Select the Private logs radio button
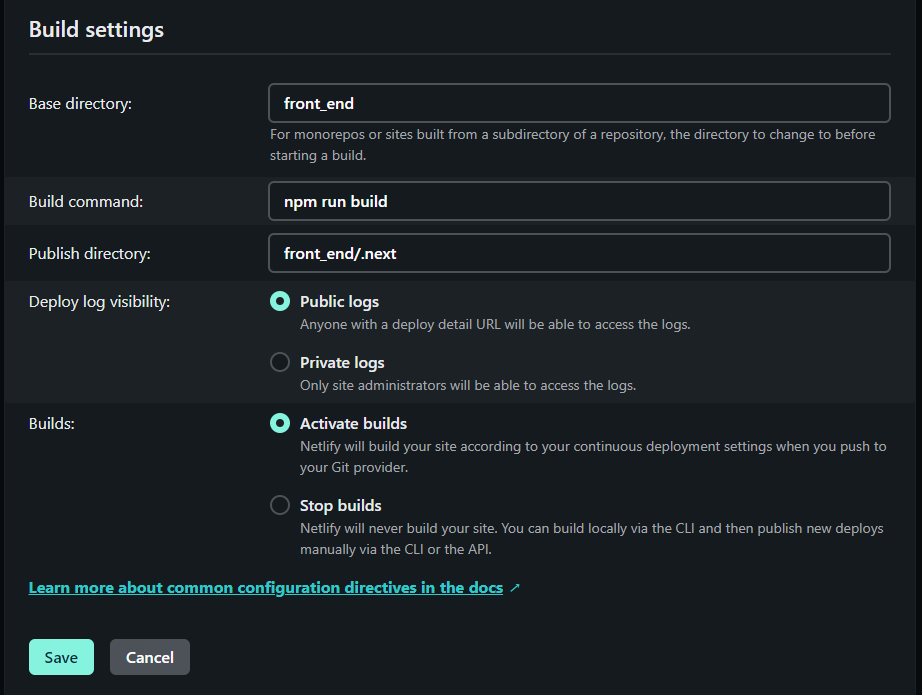The width and height of the screenshot is (922, 695). 280,363
